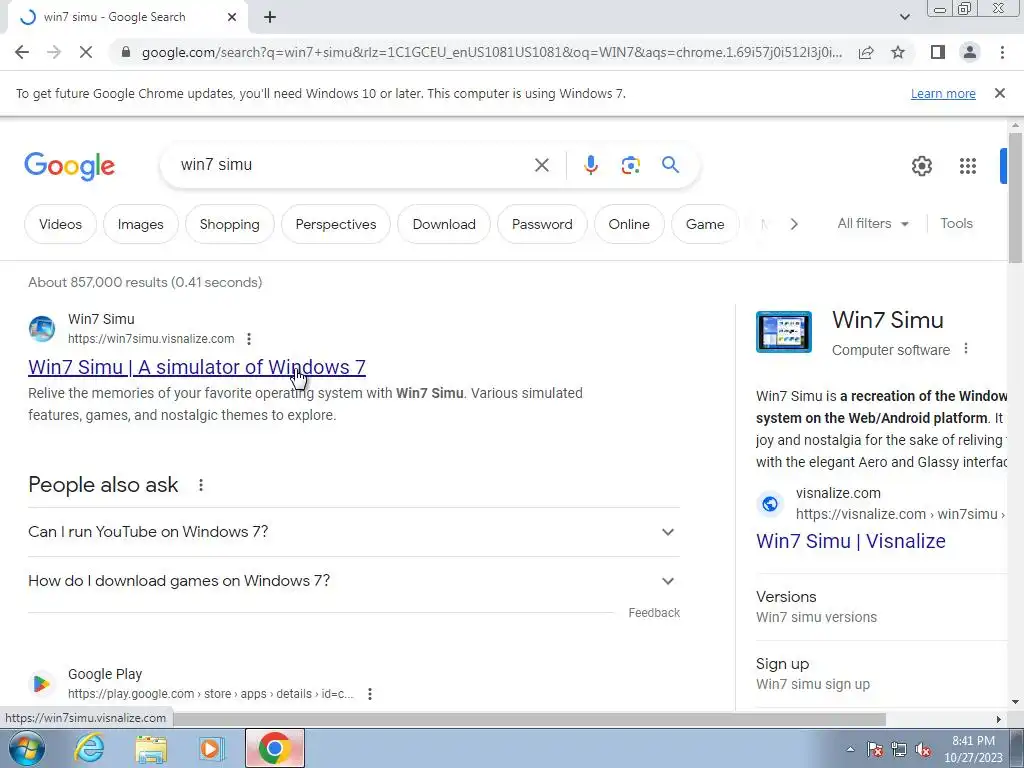The height and width of the screenshot is (768, 1024).
Task: Stop page loading with X button
Action: coord(86,52)
